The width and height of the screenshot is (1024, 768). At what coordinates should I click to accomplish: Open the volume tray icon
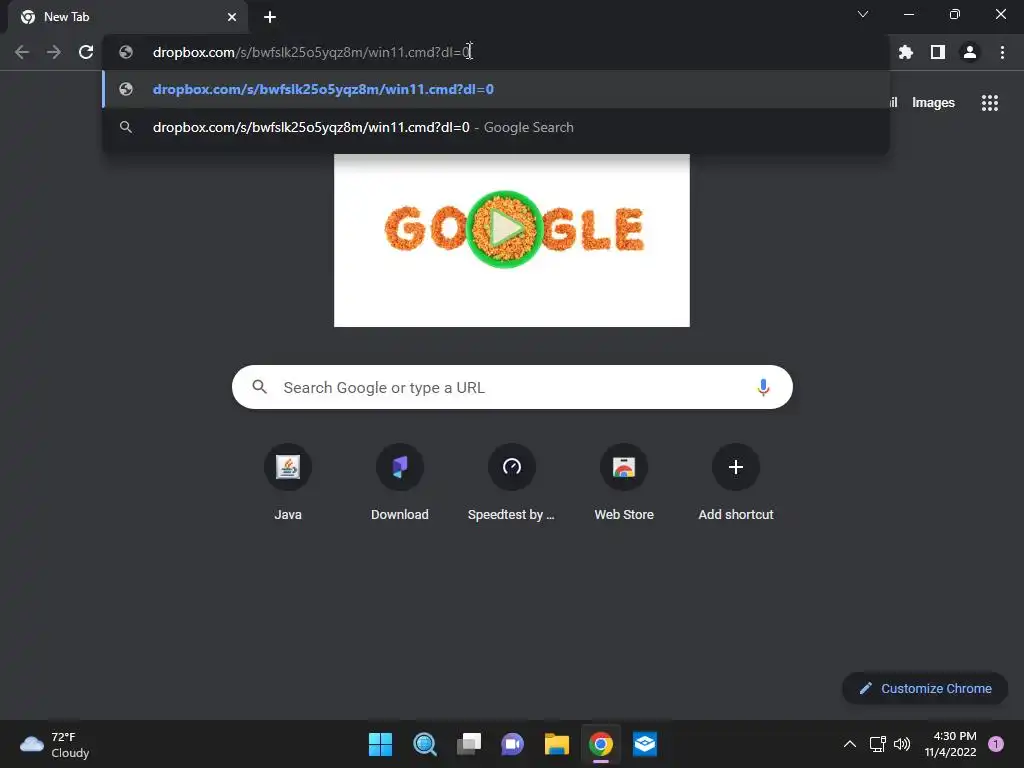(902, 744)
